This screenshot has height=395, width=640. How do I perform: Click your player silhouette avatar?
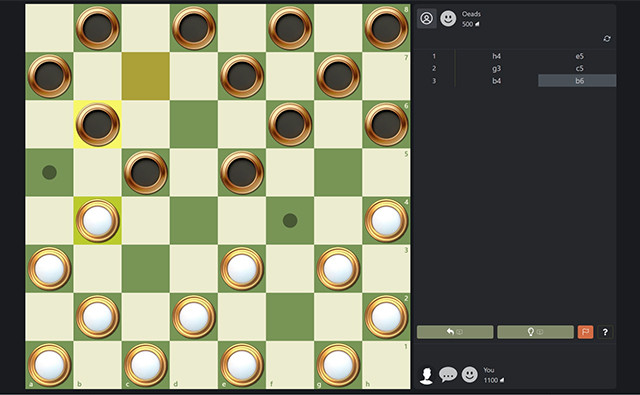(427, 375)
